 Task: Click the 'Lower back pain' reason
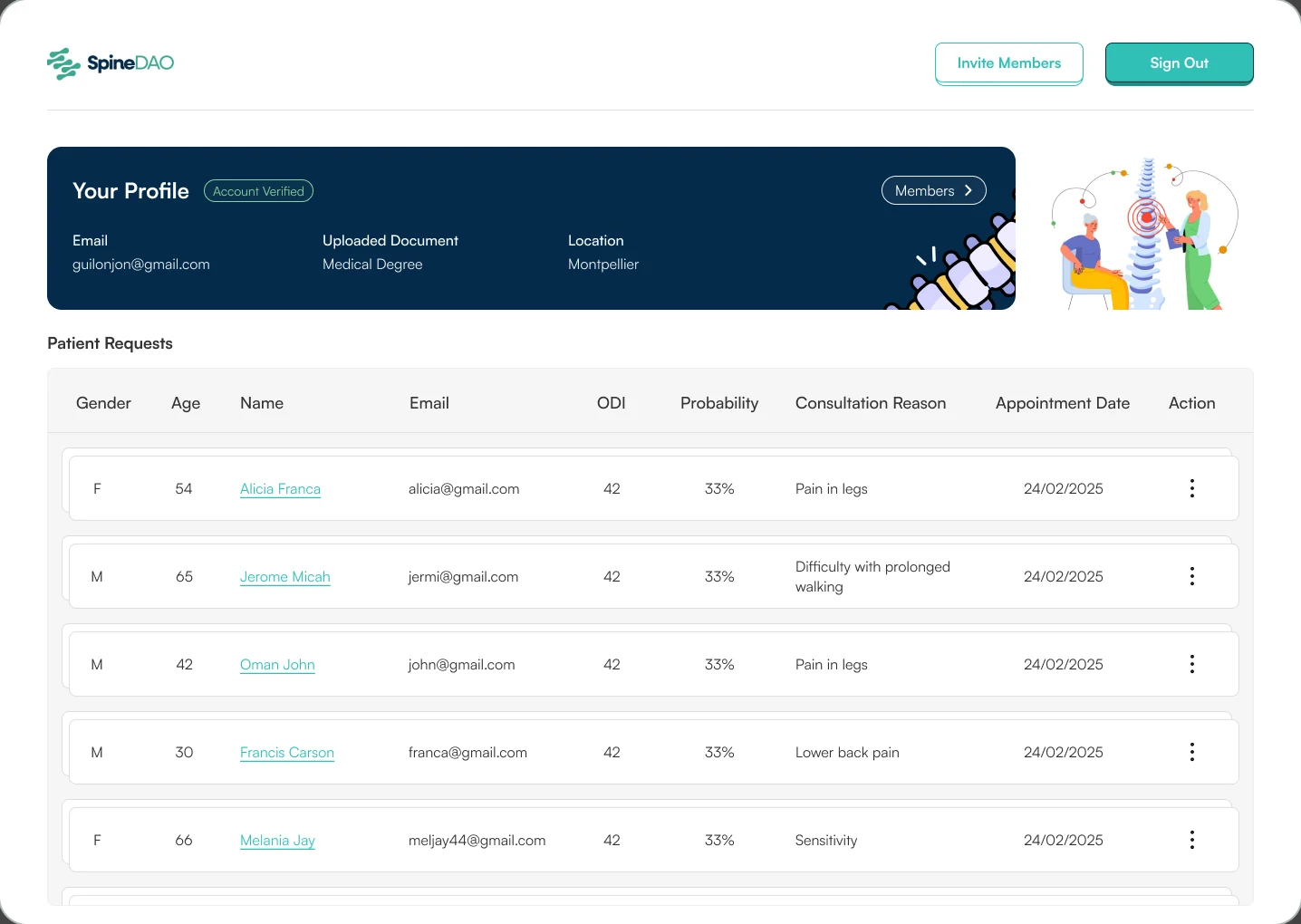(x=847, y=753)
